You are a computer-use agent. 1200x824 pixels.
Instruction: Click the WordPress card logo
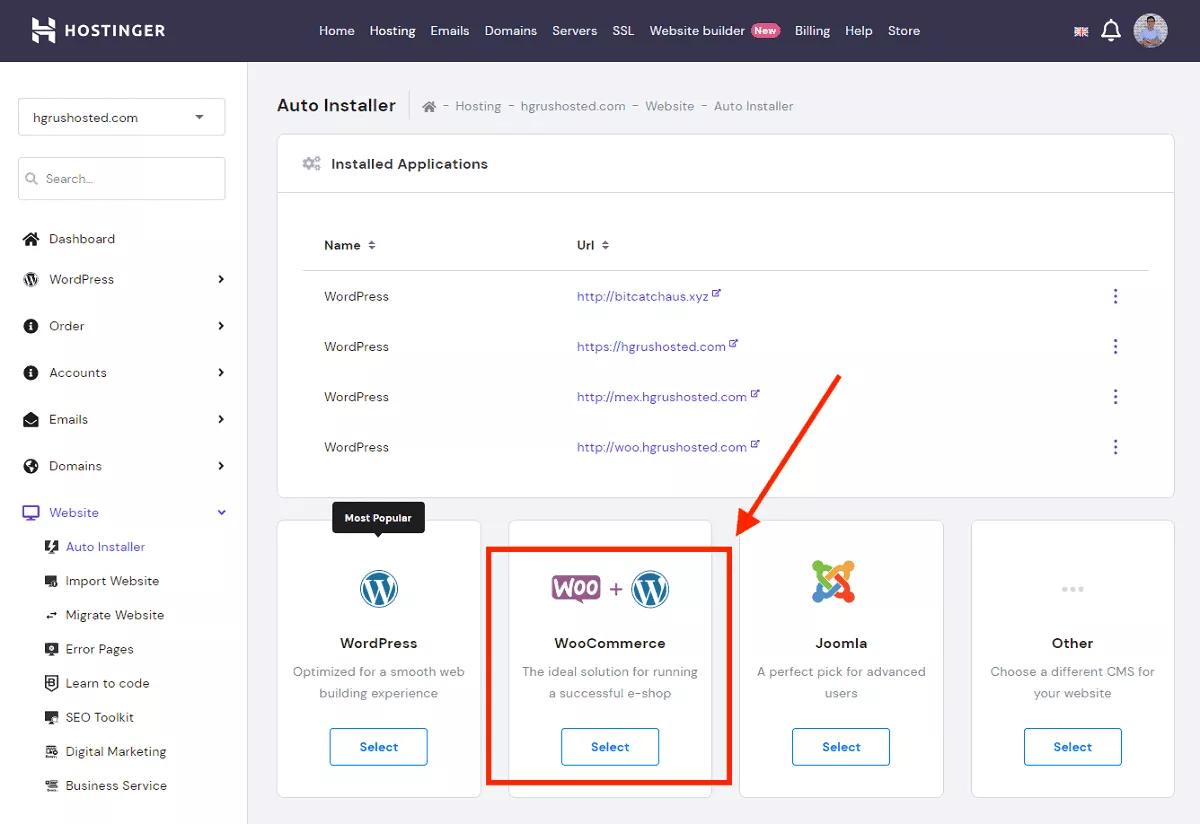[379, 589]
